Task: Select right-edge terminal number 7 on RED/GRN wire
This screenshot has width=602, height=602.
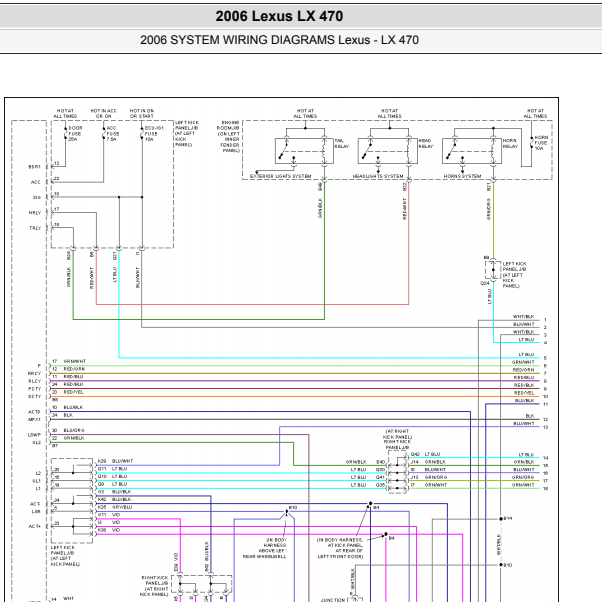Action: click(x=545, y=374)
